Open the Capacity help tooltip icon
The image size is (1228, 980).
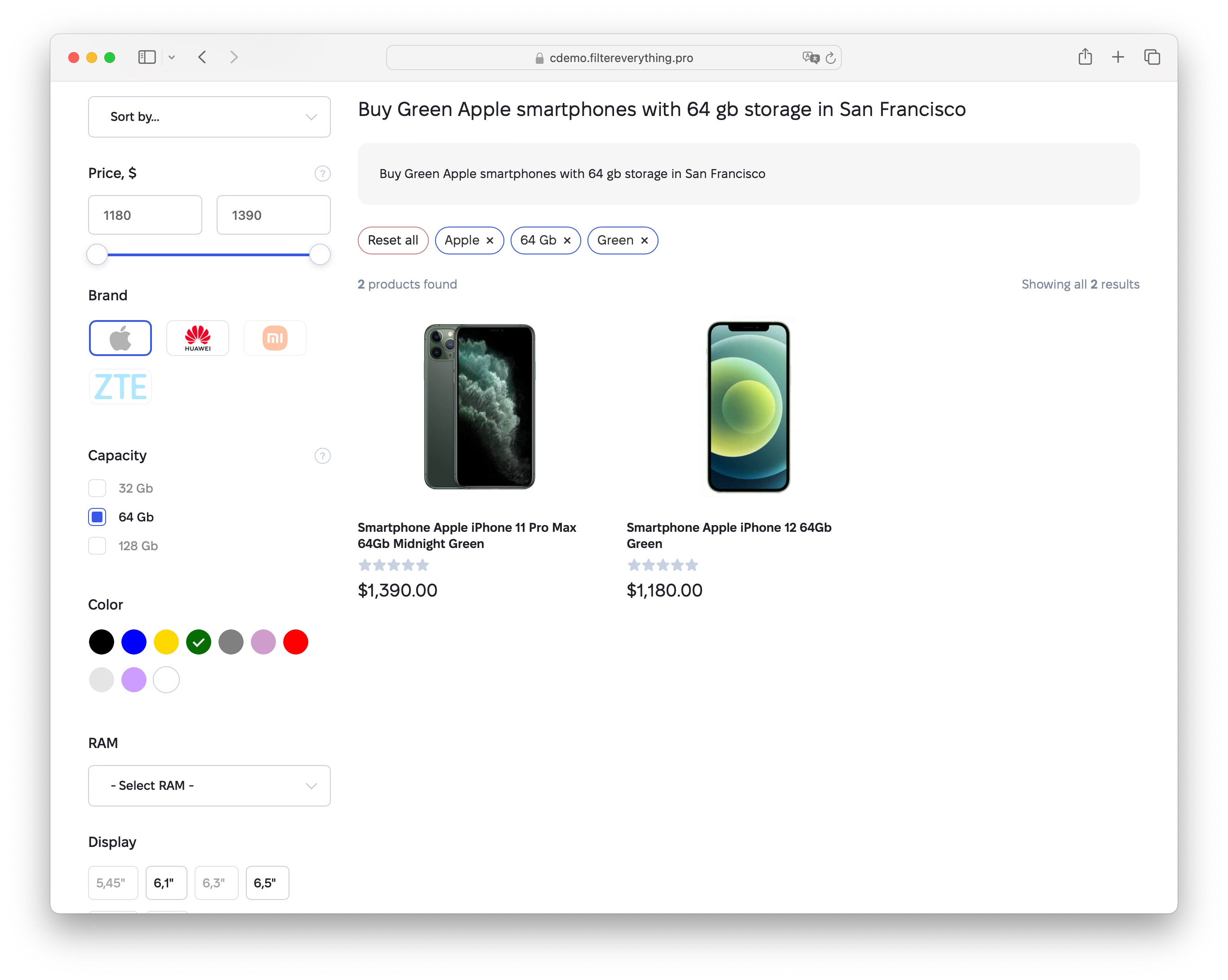click(322, 455)
